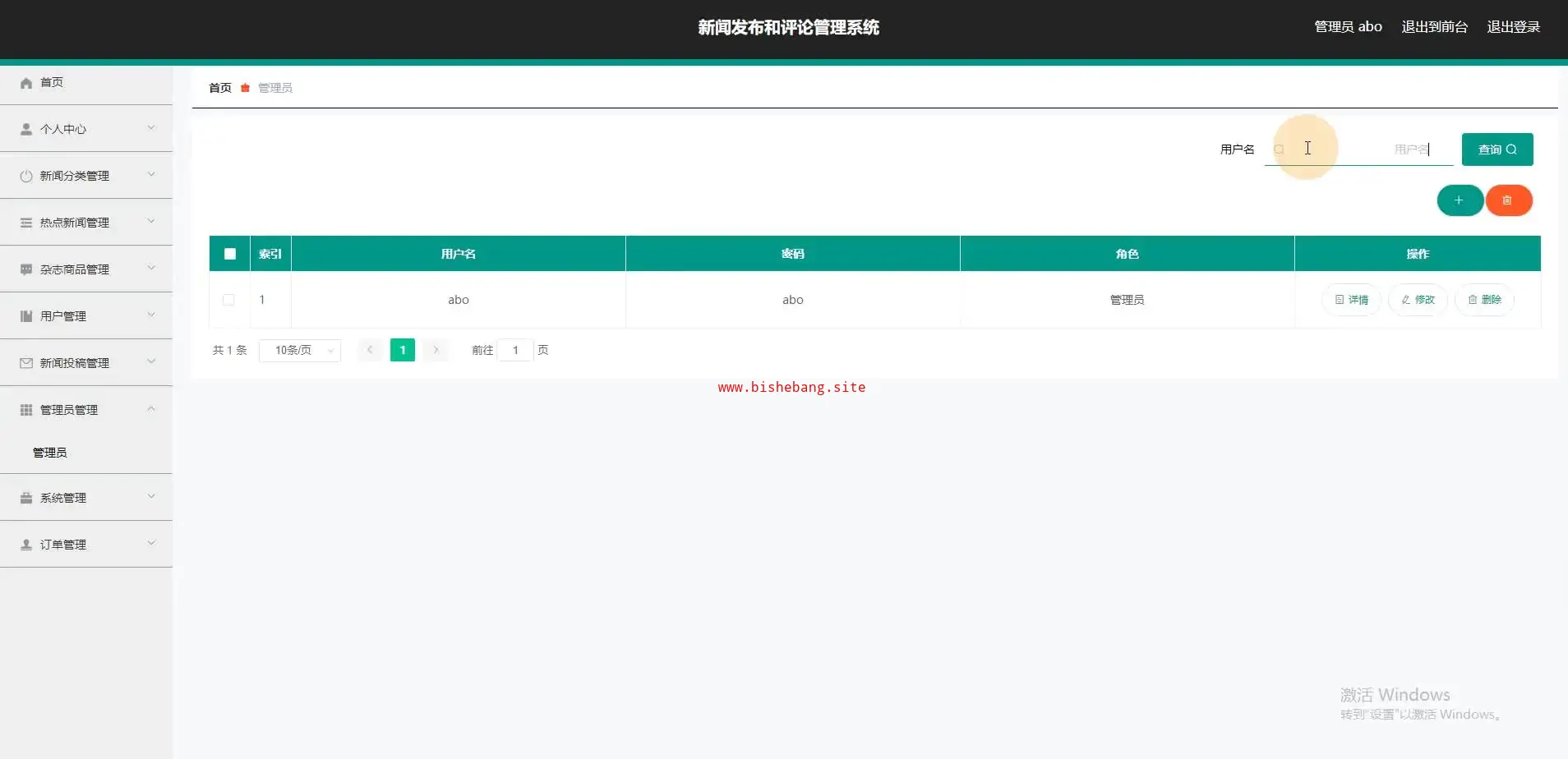Expand the 用户管理 menu chevron
Viewport: 1568px width, 759px height.
pyautogui.click(x=151, y=315)
